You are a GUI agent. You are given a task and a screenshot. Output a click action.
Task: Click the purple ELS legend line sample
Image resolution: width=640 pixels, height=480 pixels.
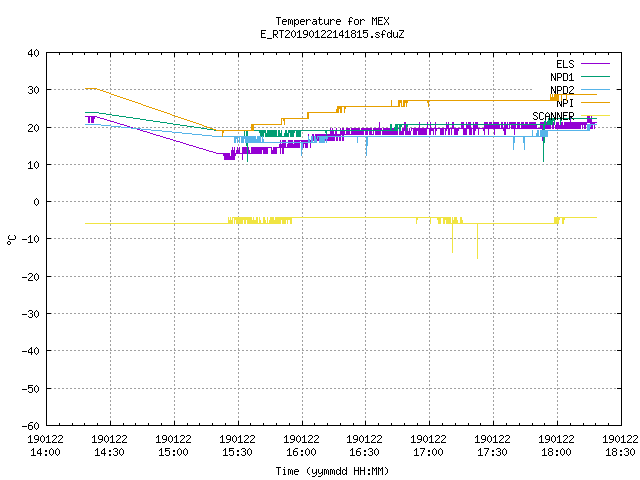tap(595, 64)
